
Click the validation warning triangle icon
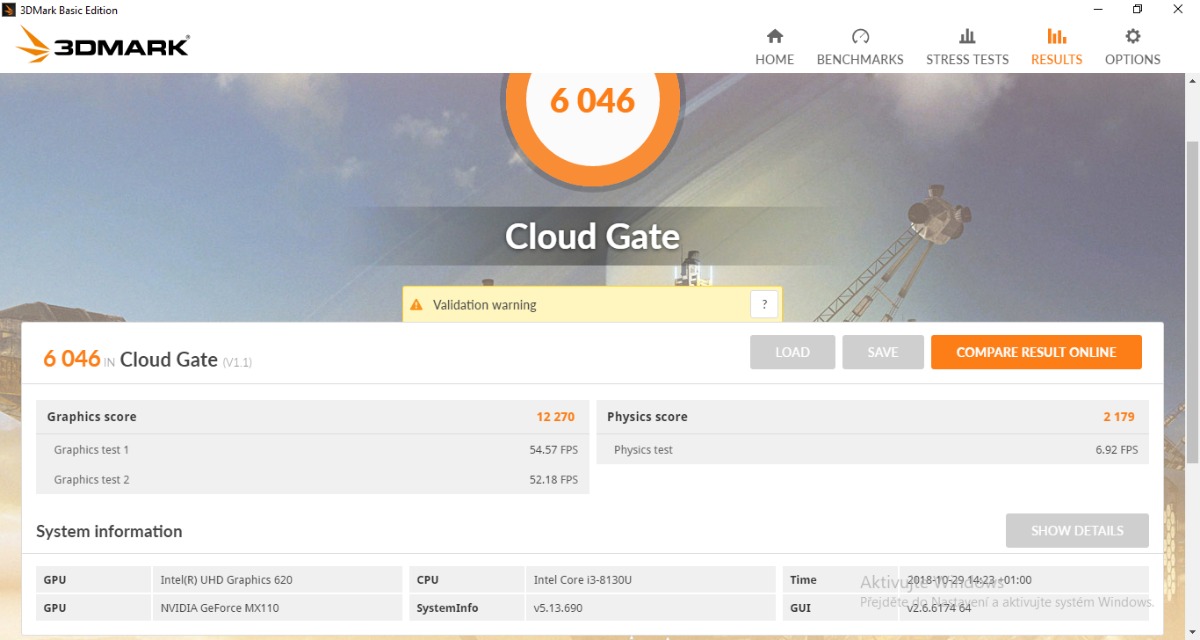(417, 305)
